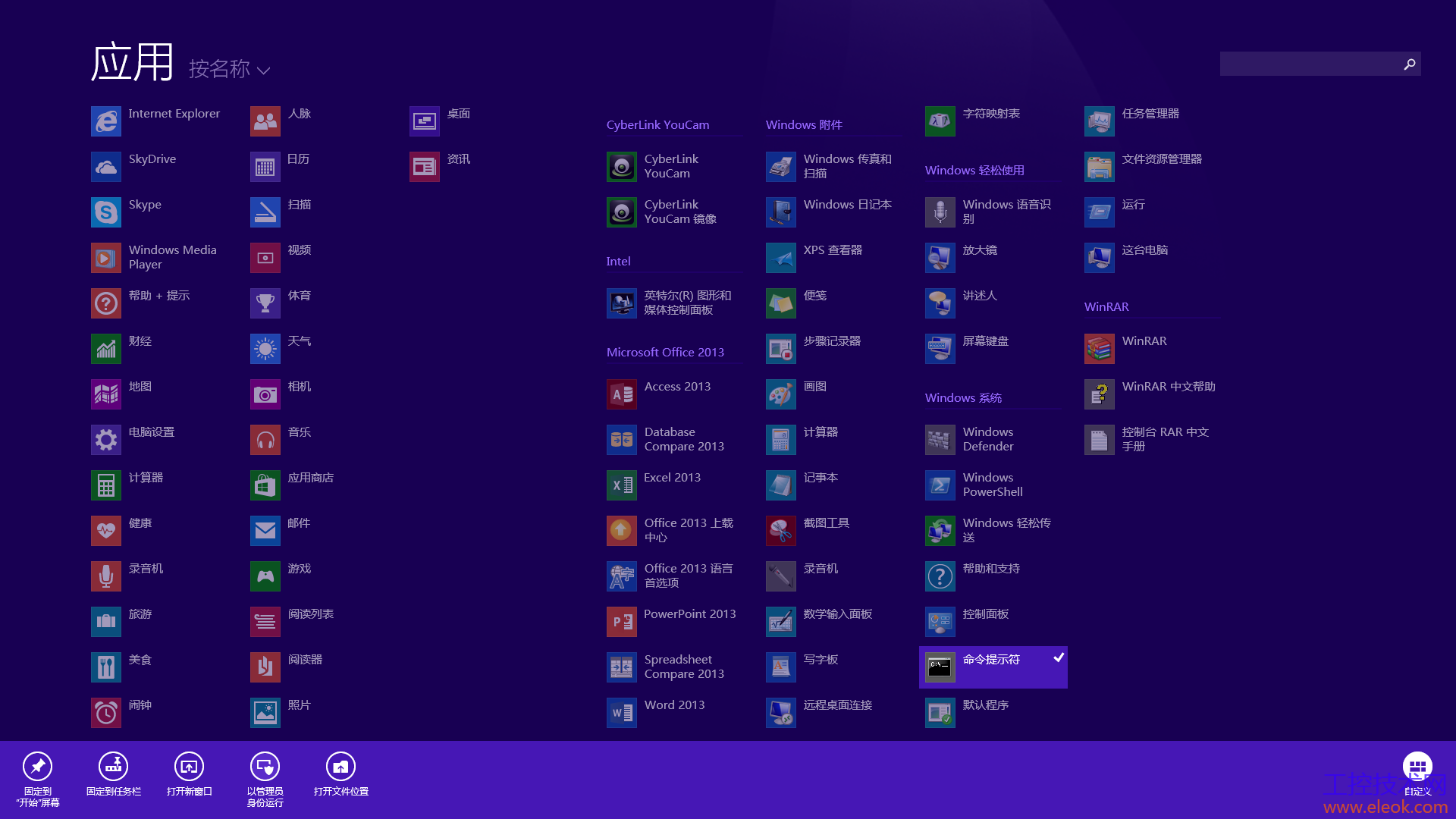Open Windows PowerShell icon

coord(940,485)
